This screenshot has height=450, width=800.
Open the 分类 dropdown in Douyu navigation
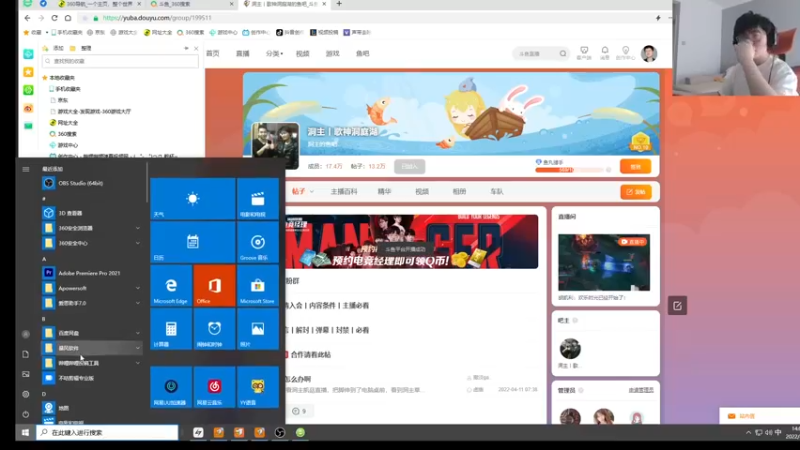[274, 54]
